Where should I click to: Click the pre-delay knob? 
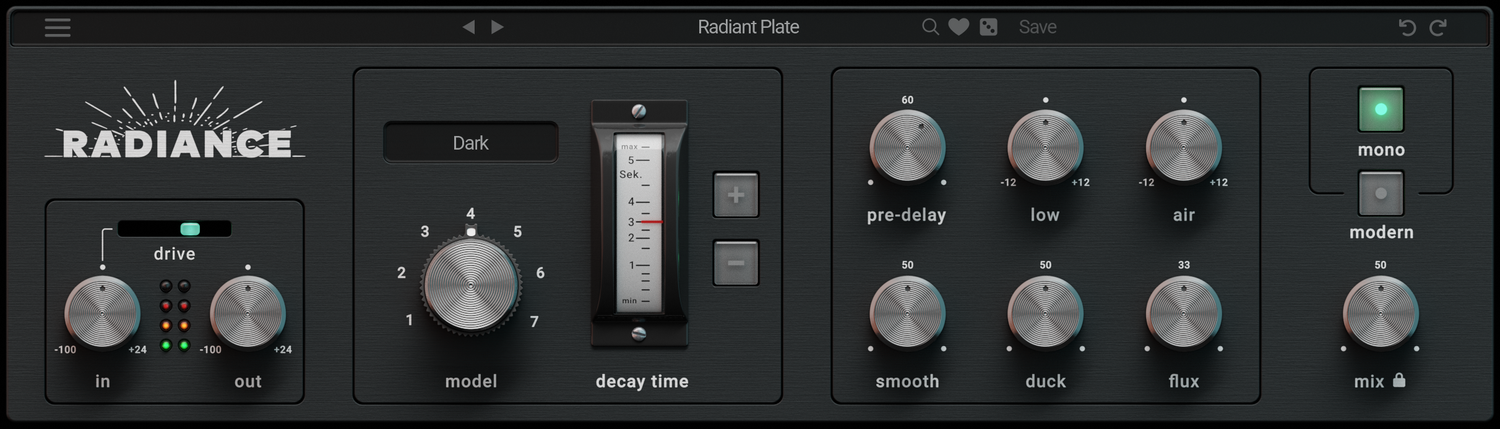(907, 147)
